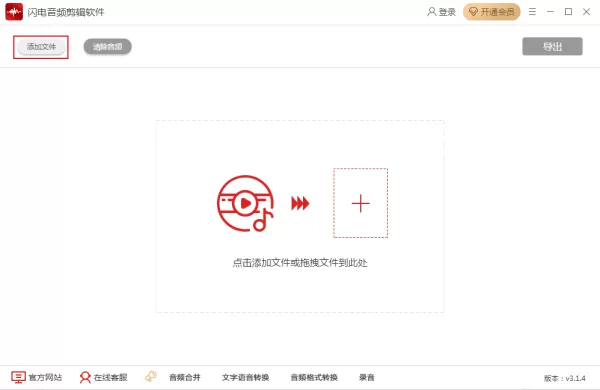Screen dimensions: 600x390
Task: Click the megaphone announcement icon
Action: pyautogui.click(x=151, y=377)
